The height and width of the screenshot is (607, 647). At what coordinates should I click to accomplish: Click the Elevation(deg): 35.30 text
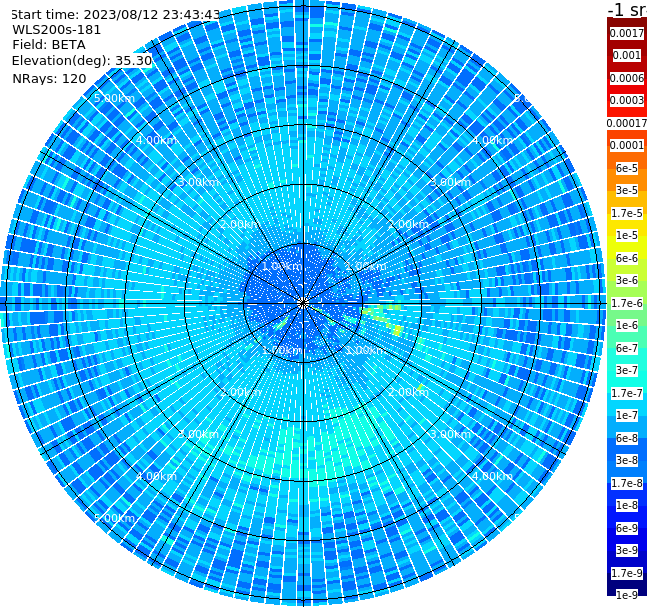[82, 61]
